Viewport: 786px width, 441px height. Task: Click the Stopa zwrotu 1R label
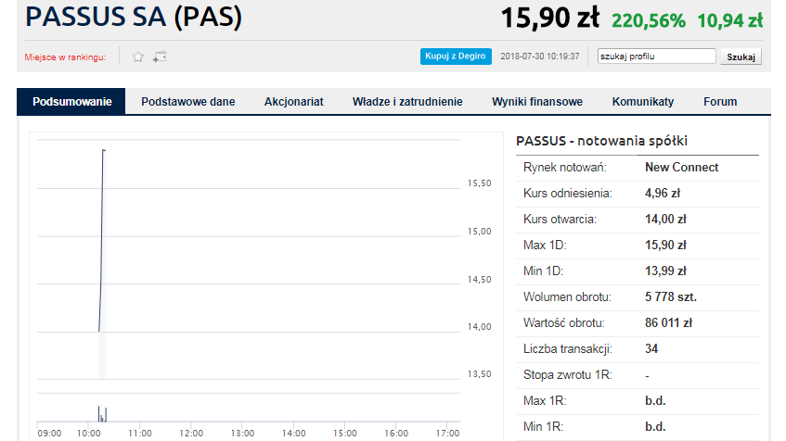[x=567, y=375]
